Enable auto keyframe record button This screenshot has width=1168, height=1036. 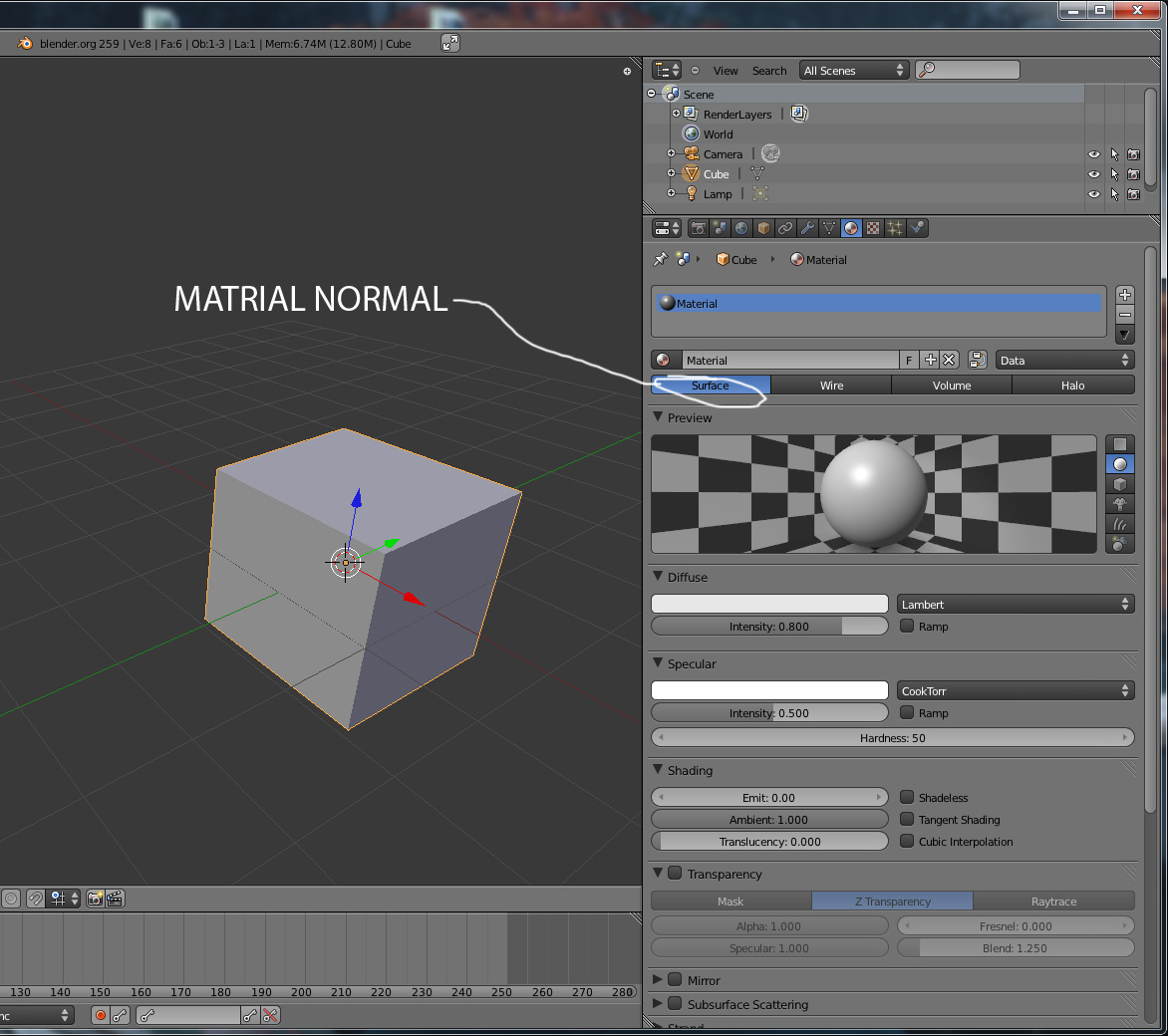point(101,1015)
